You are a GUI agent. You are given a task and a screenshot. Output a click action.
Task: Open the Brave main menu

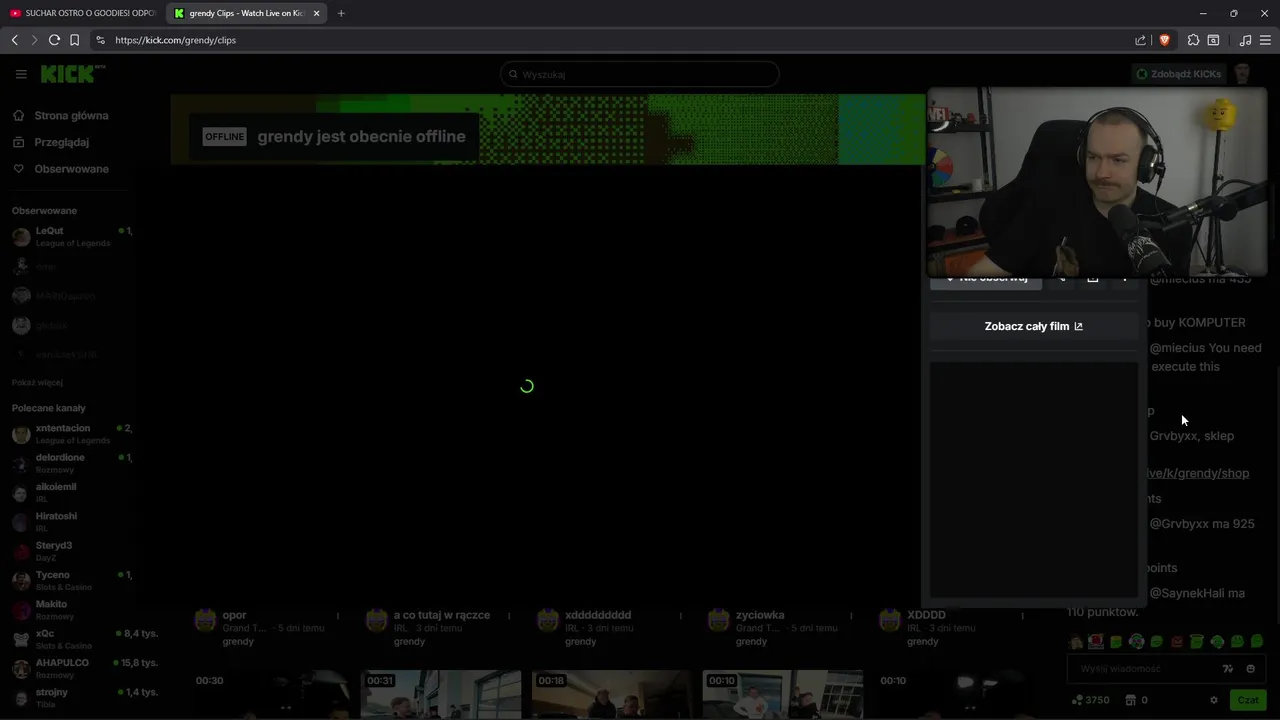[x=1265, y=40]
